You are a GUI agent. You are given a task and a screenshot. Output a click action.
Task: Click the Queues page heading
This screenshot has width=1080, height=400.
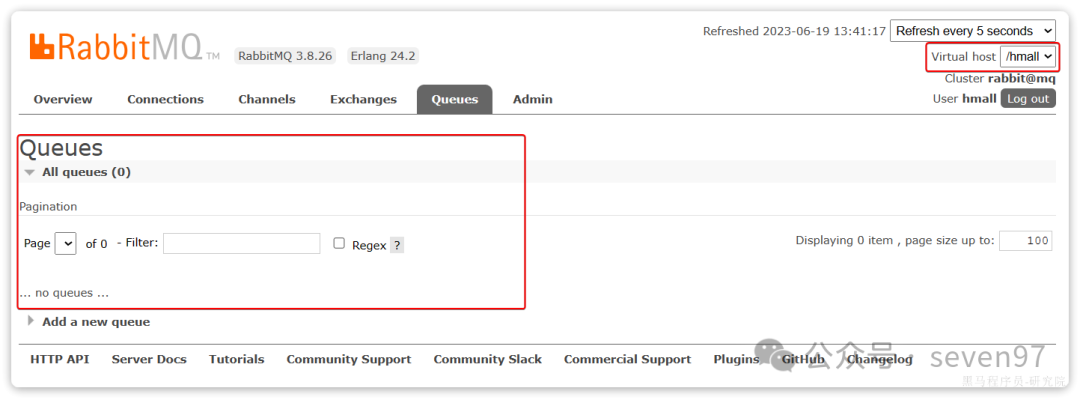click(x=61, y=148)
